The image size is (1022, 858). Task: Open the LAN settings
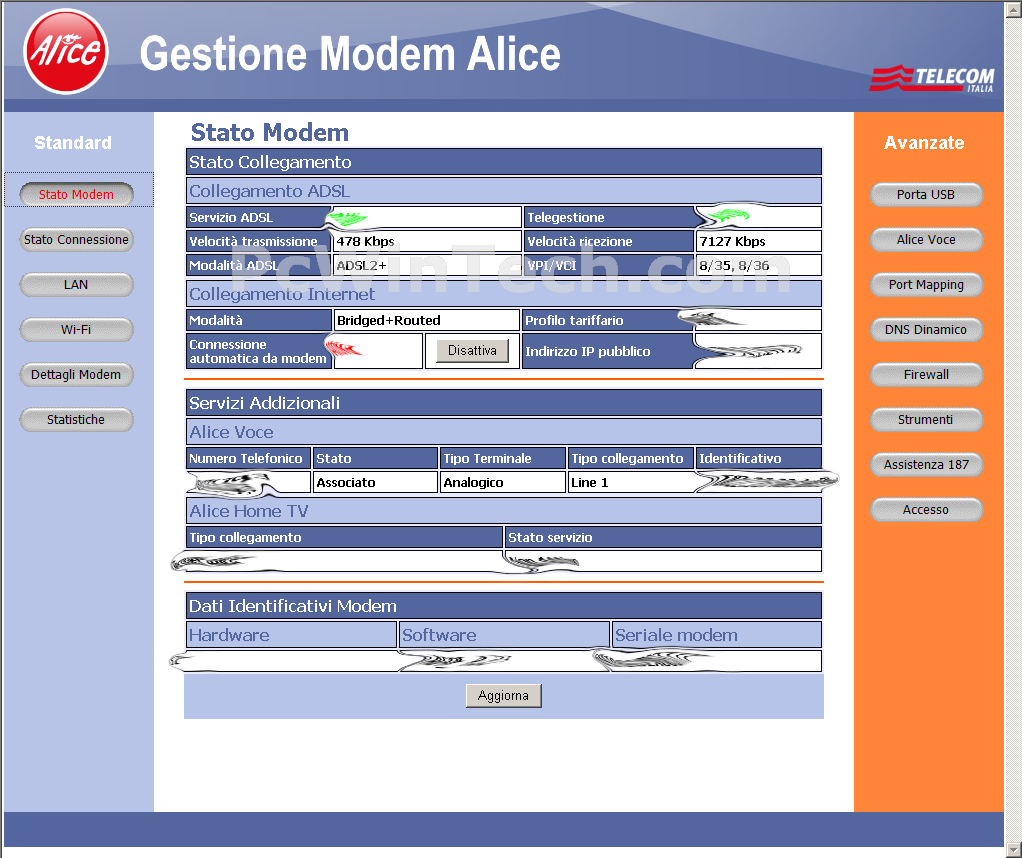[76, 284]
